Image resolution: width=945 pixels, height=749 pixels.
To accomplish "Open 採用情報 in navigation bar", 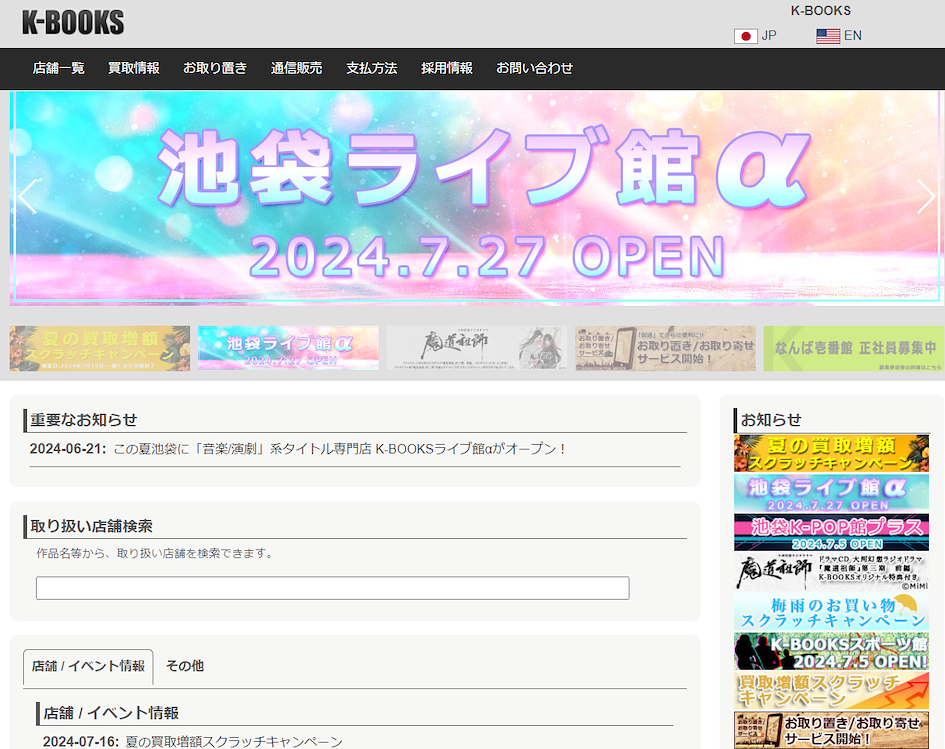I will click(x=447, y=68).
